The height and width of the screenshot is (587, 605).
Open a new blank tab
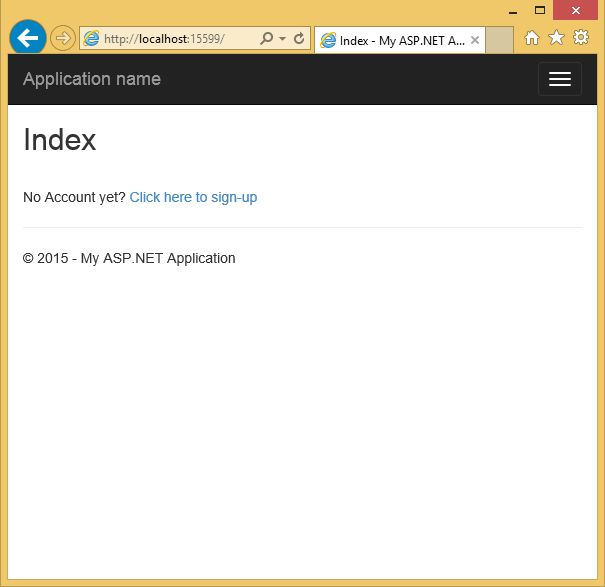click(499, 40)
